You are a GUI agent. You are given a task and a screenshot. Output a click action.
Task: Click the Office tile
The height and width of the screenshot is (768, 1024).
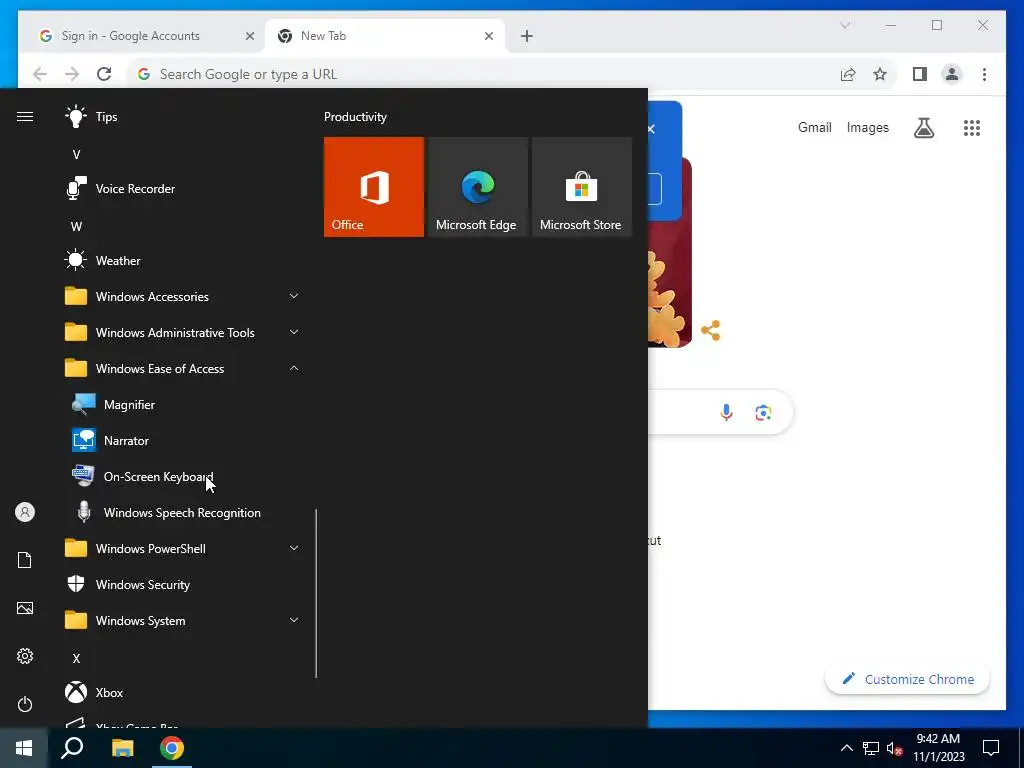[x=374, y=187]
